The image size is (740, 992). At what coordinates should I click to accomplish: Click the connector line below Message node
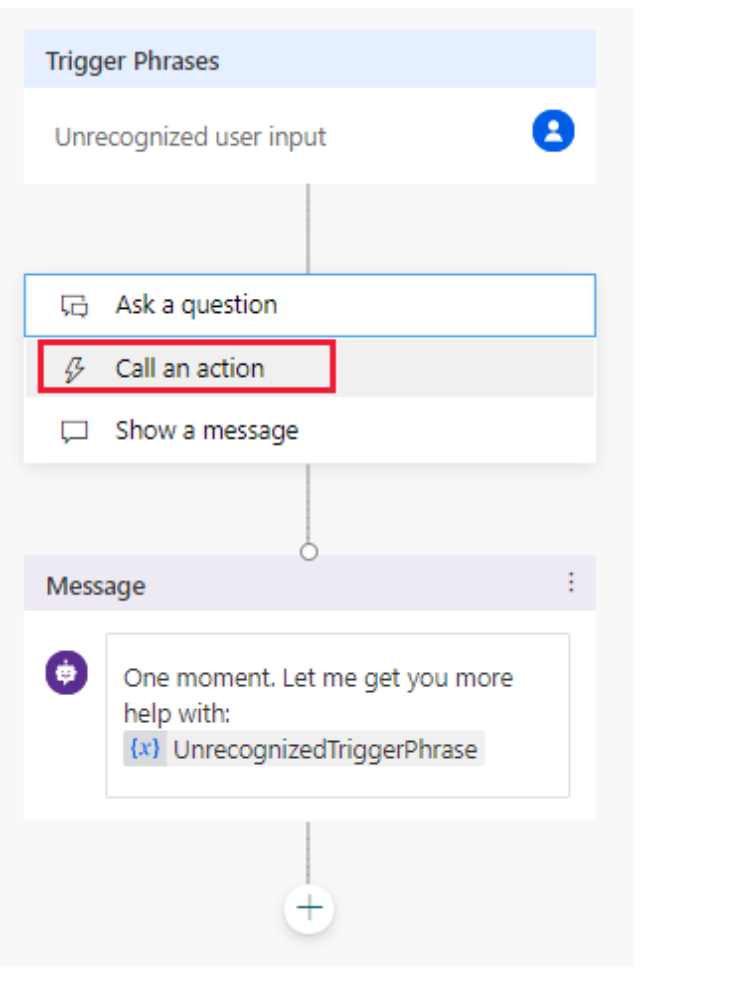click(308, 850)
